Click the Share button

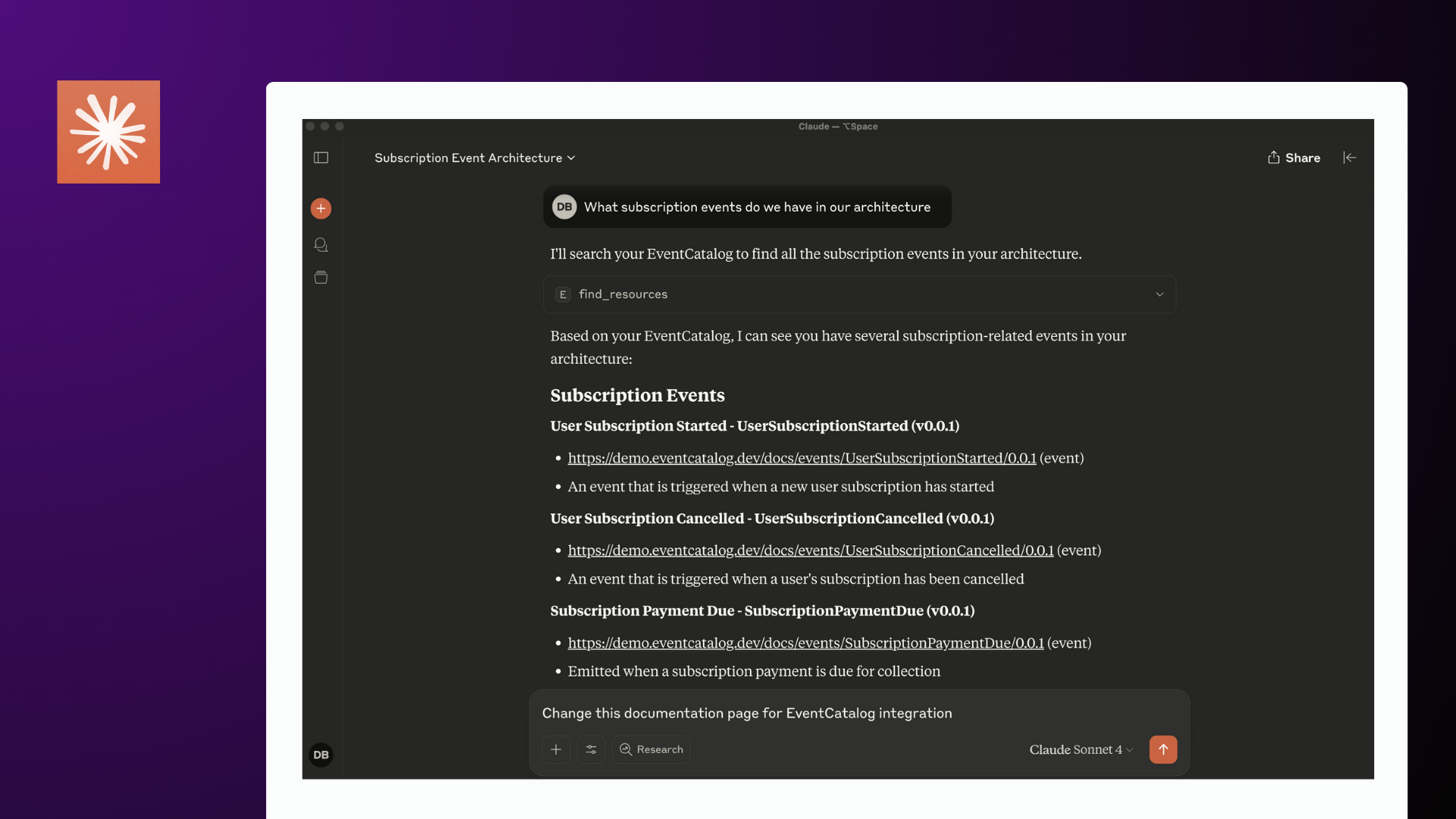click(x=1294, y=158)
